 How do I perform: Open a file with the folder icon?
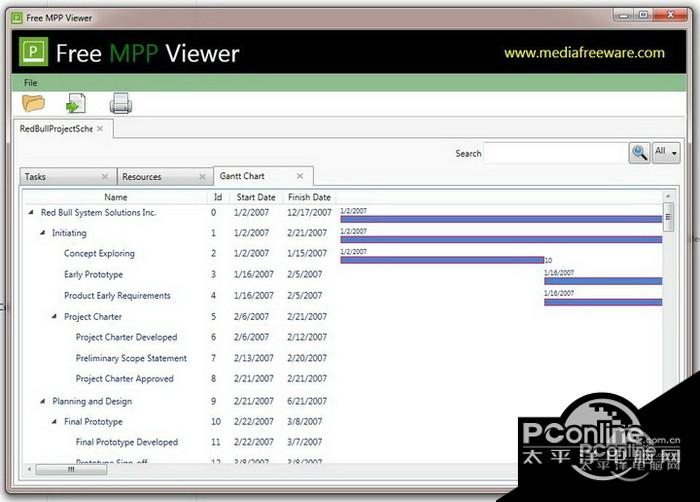pos(33,103)
